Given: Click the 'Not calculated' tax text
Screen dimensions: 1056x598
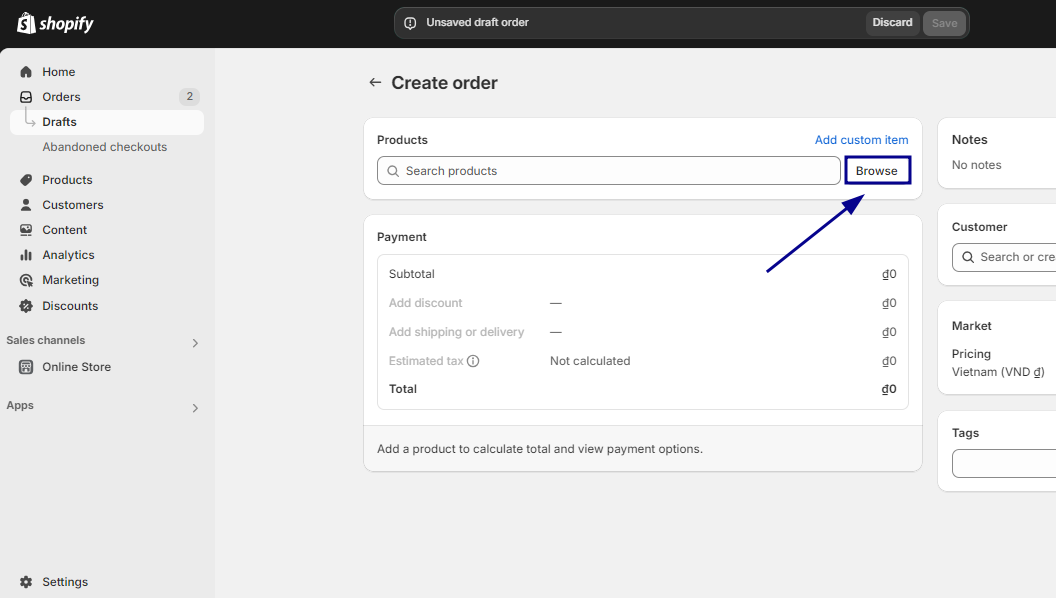Looking at the screenshot, I should (590, 361).
